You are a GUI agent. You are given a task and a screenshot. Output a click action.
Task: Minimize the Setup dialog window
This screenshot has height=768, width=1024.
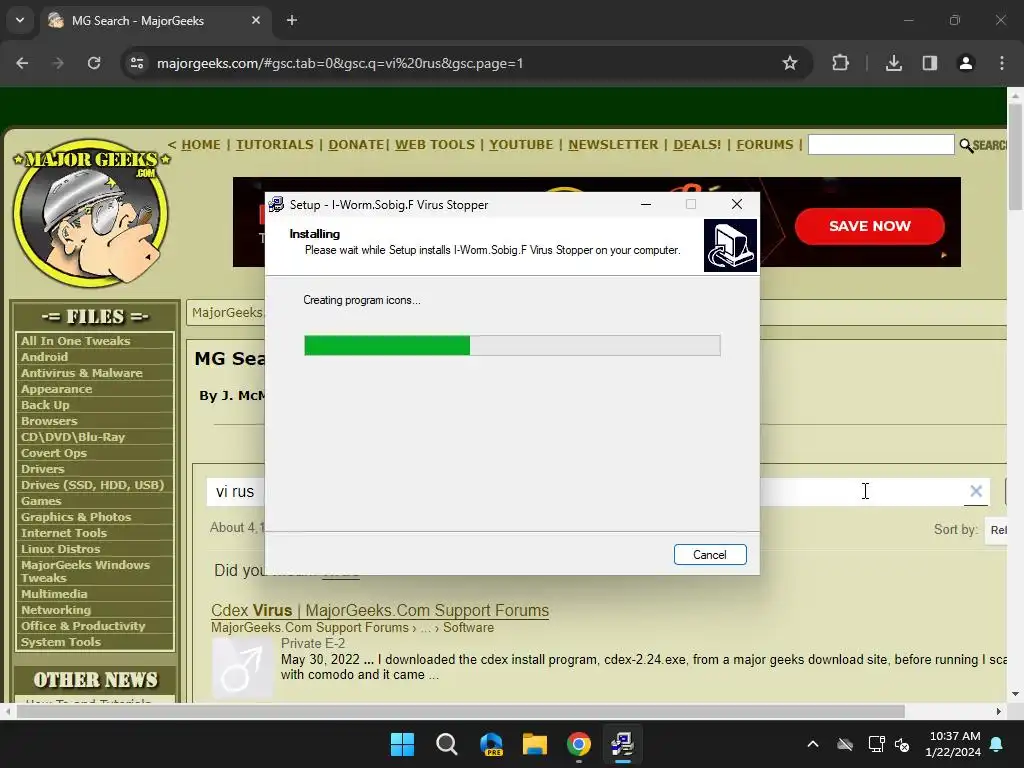(646, 204)
